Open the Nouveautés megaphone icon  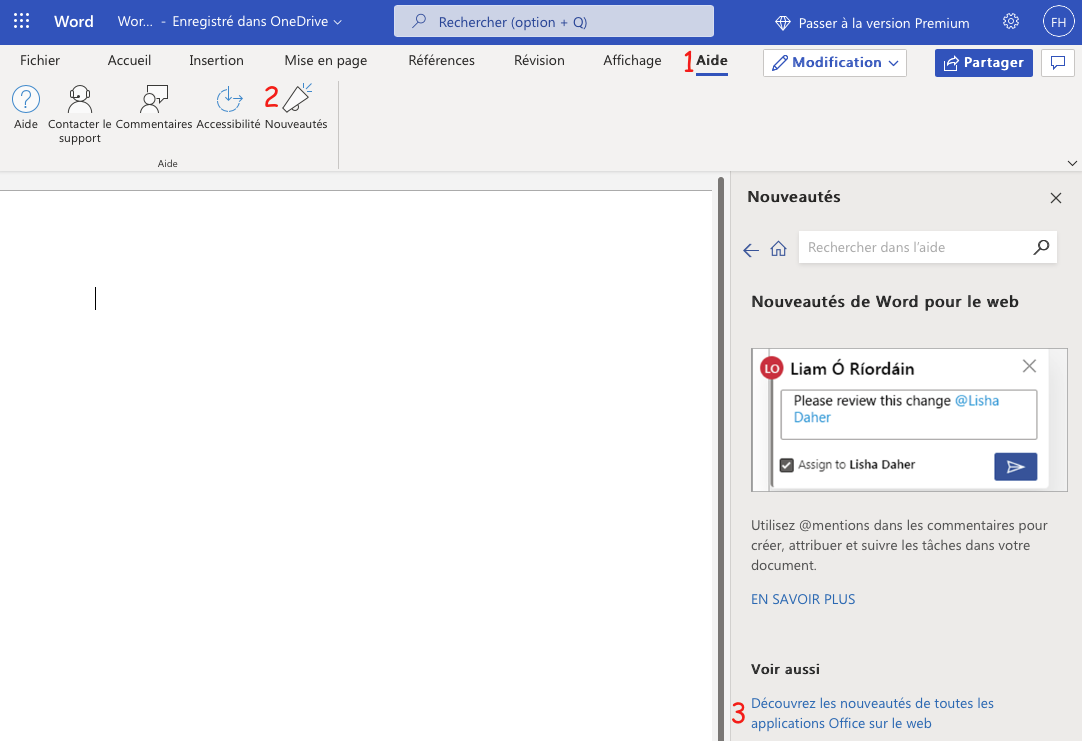coord(297,98)
